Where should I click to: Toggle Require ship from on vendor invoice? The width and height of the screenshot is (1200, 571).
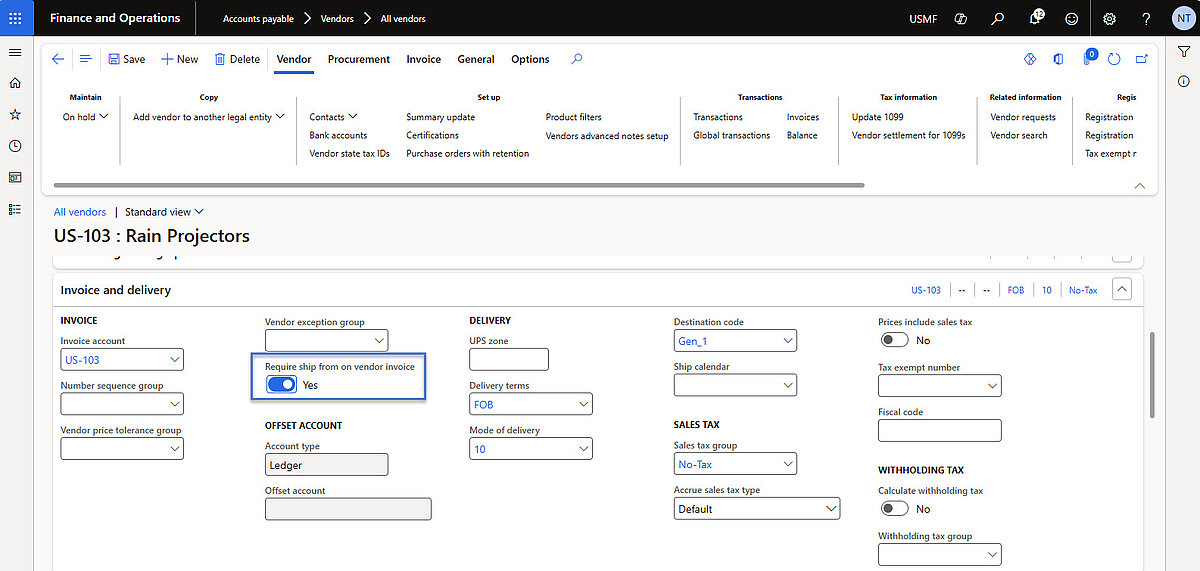pyautogui.click(x=282, y=384)
